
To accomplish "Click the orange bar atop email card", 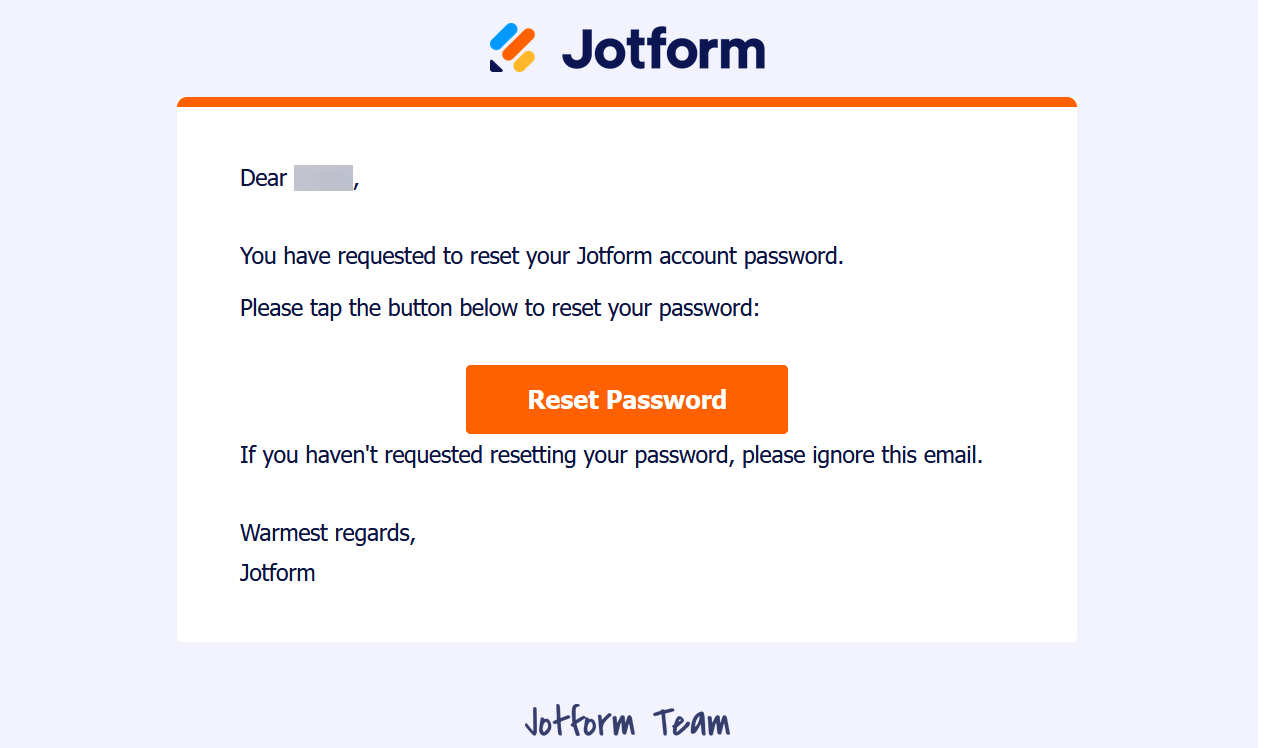I will point(627,101).
